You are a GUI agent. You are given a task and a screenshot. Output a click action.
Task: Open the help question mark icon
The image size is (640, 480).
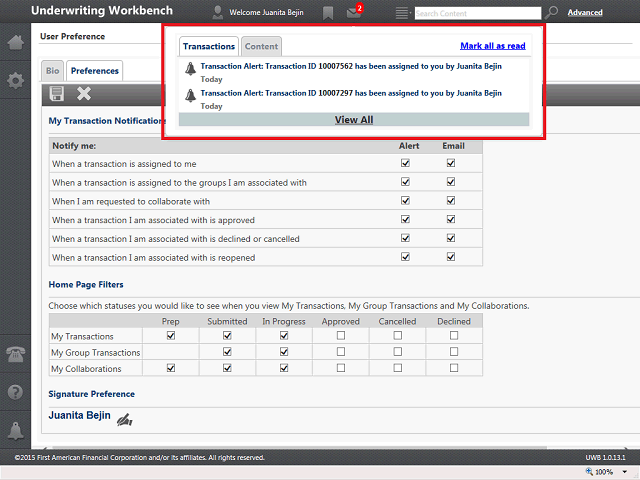16,392
